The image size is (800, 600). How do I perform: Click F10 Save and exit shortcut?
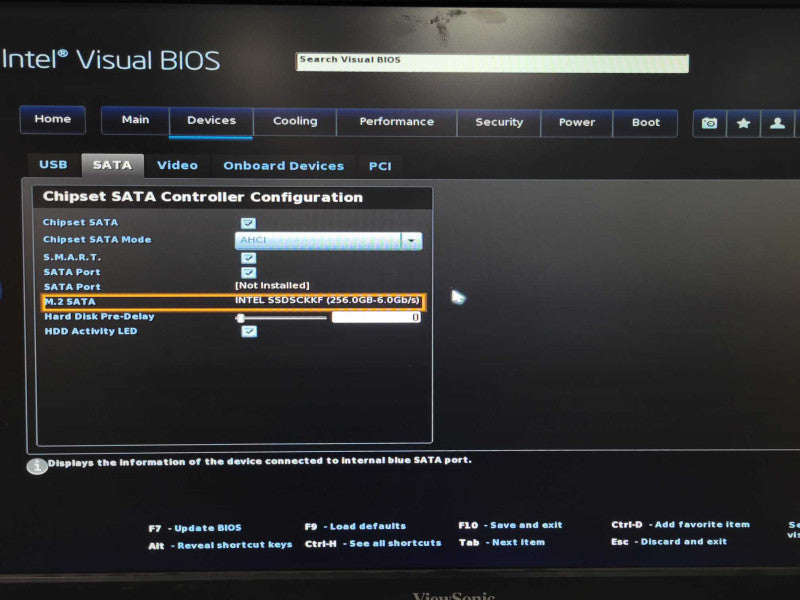tap(510, 526)
